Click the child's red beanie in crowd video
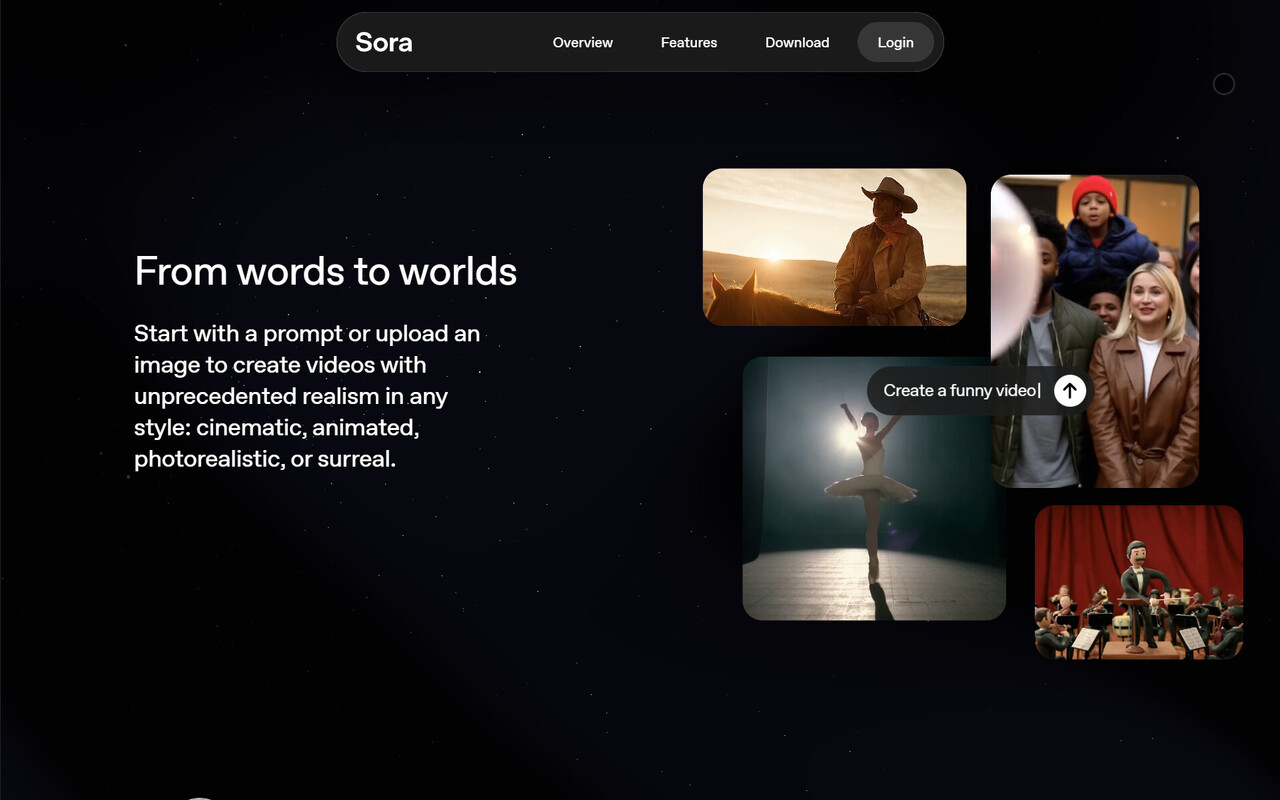 [x=1094, y=192]
